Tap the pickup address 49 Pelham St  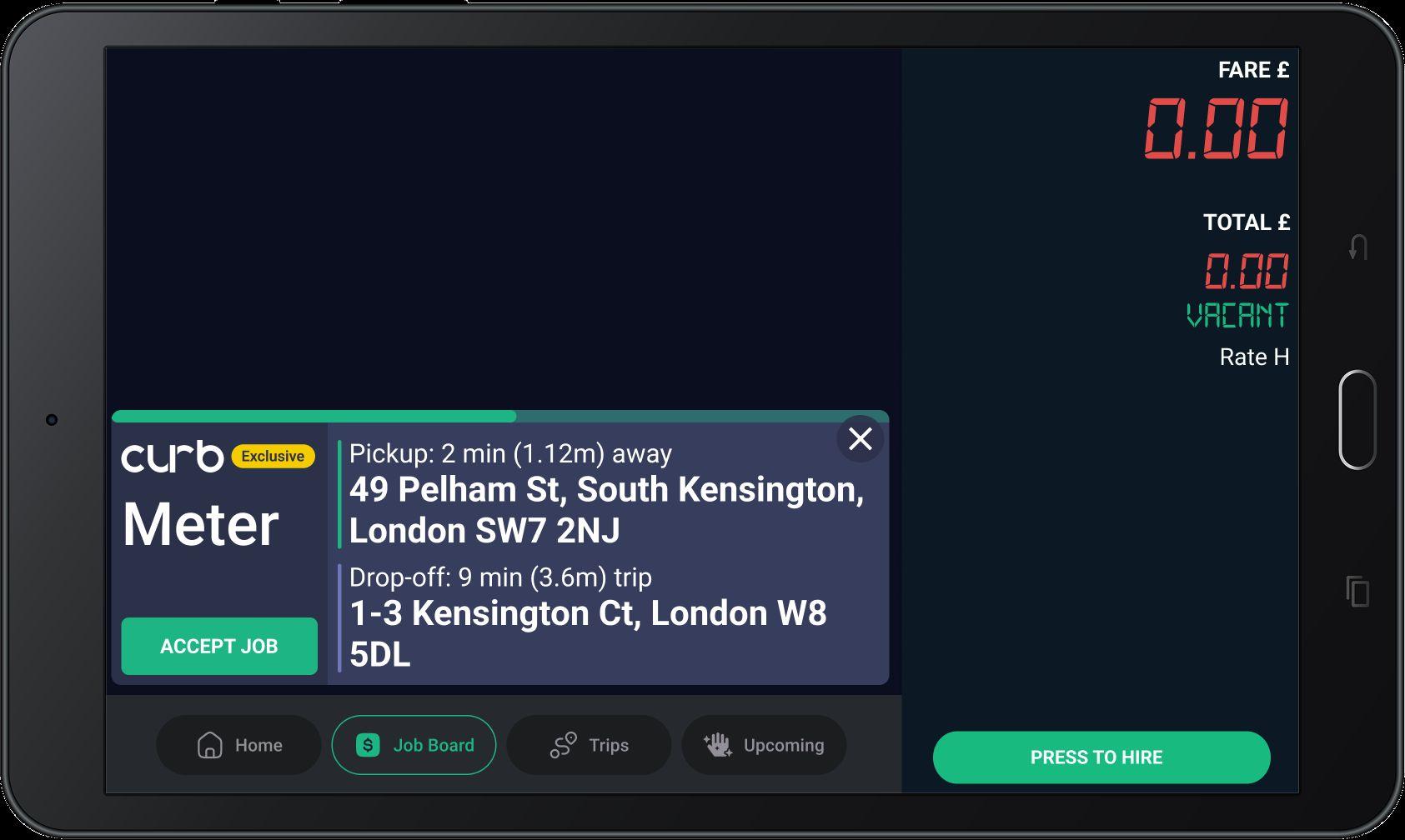[x=606, y=510]
